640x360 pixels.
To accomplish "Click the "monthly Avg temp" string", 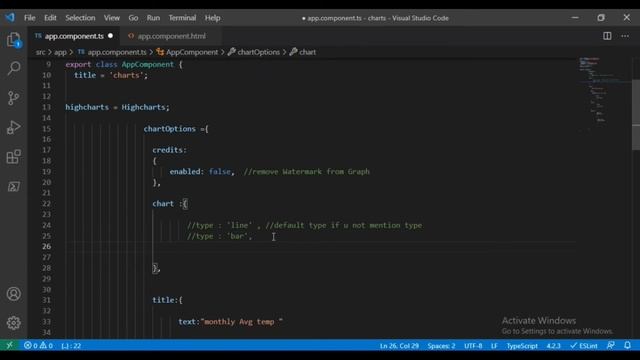I will click(x=242, y=322).
